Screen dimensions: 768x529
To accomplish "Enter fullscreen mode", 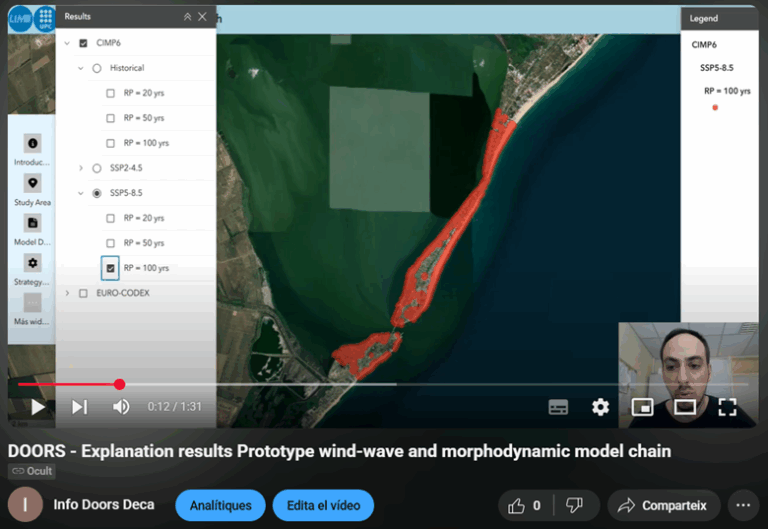I will coord(727,407).
